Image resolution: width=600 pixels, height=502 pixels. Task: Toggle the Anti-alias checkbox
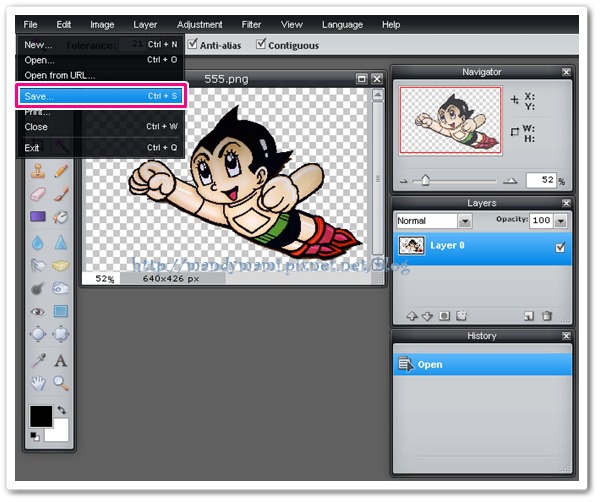coord(193,44)
